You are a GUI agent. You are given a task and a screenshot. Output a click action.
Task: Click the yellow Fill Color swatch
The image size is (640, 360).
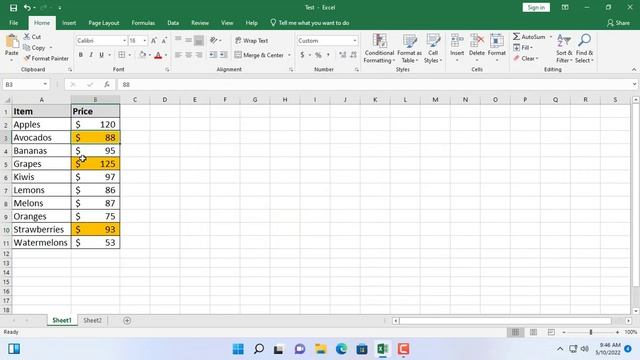[142, 55]
